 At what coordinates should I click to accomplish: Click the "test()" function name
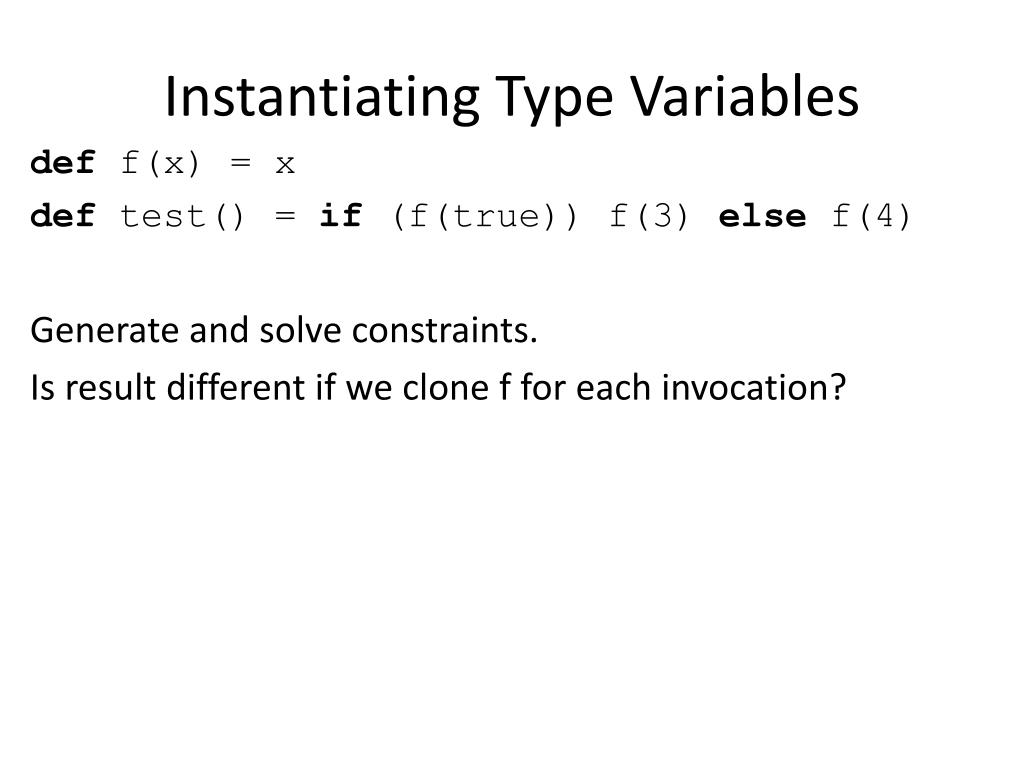(182, 217)
